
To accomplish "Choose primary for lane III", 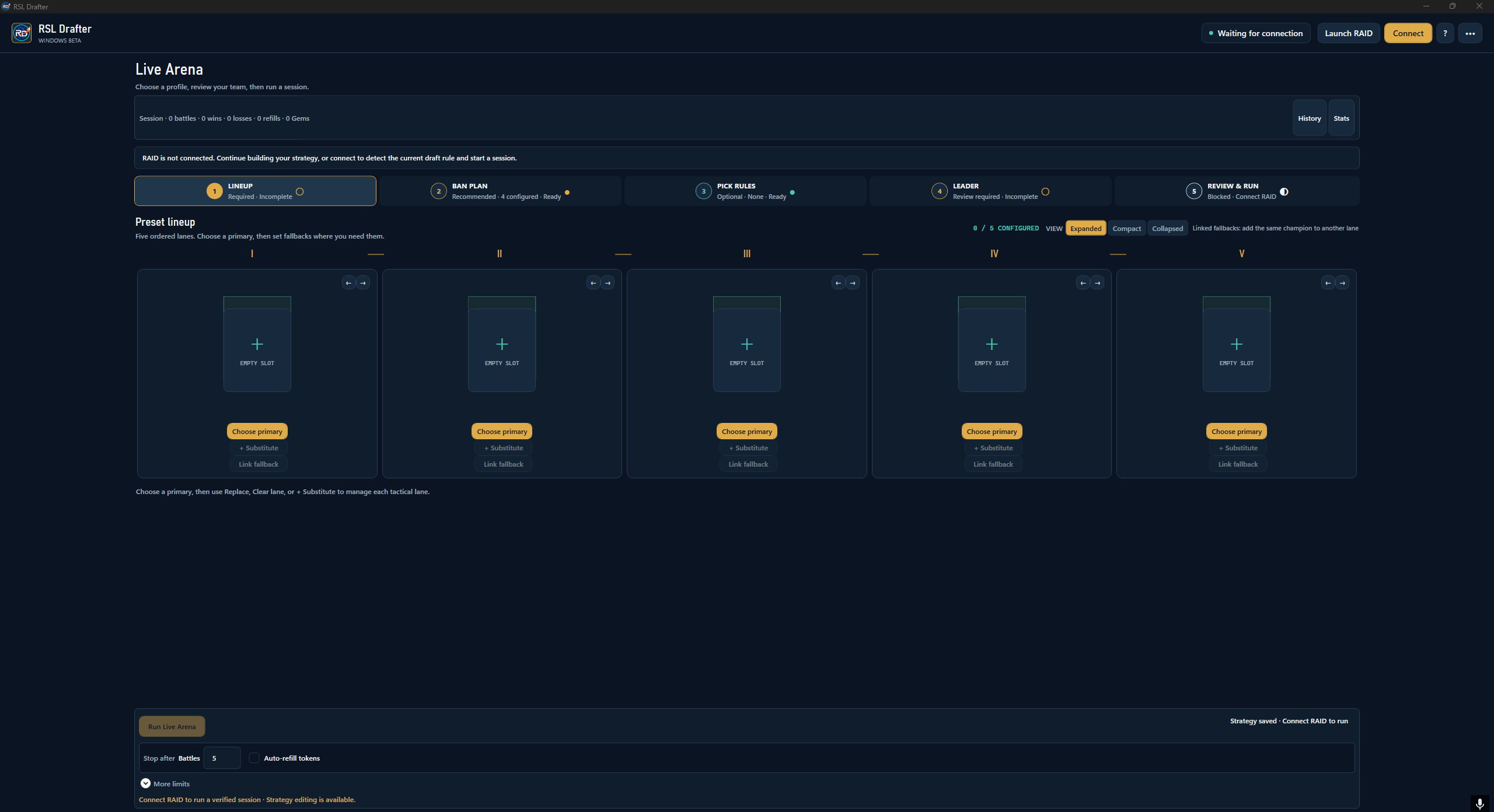I will tap(747, 431).
